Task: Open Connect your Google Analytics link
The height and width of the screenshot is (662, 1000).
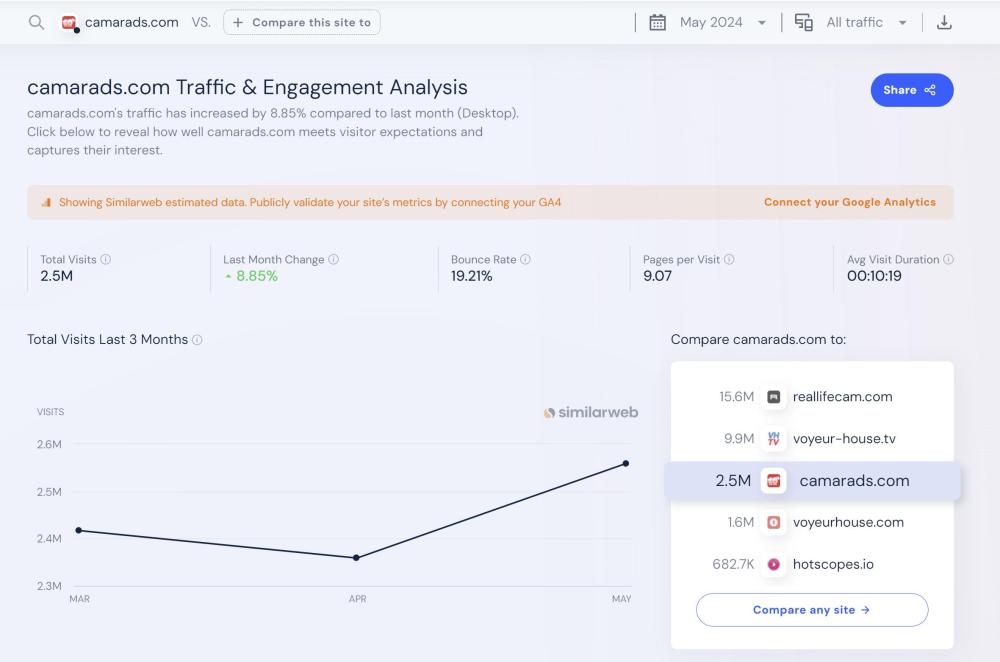Action: pyautogui.click(x=850, y=202)
